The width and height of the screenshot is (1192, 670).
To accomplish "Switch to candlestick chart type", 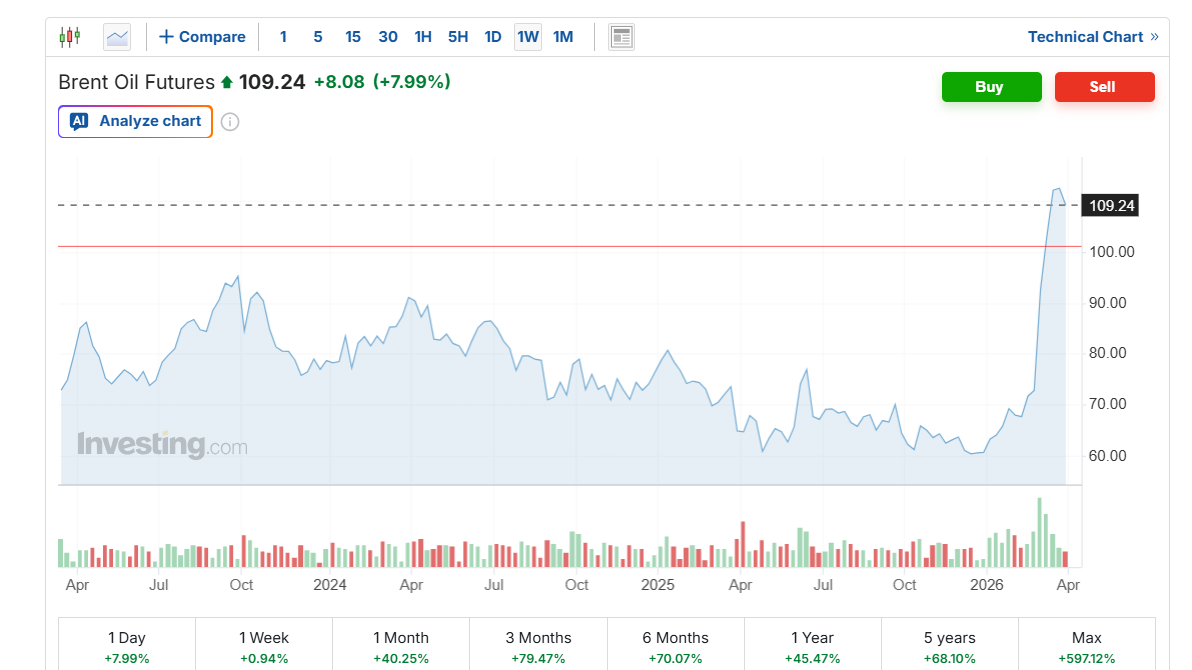I will click(x=69, y=37).
